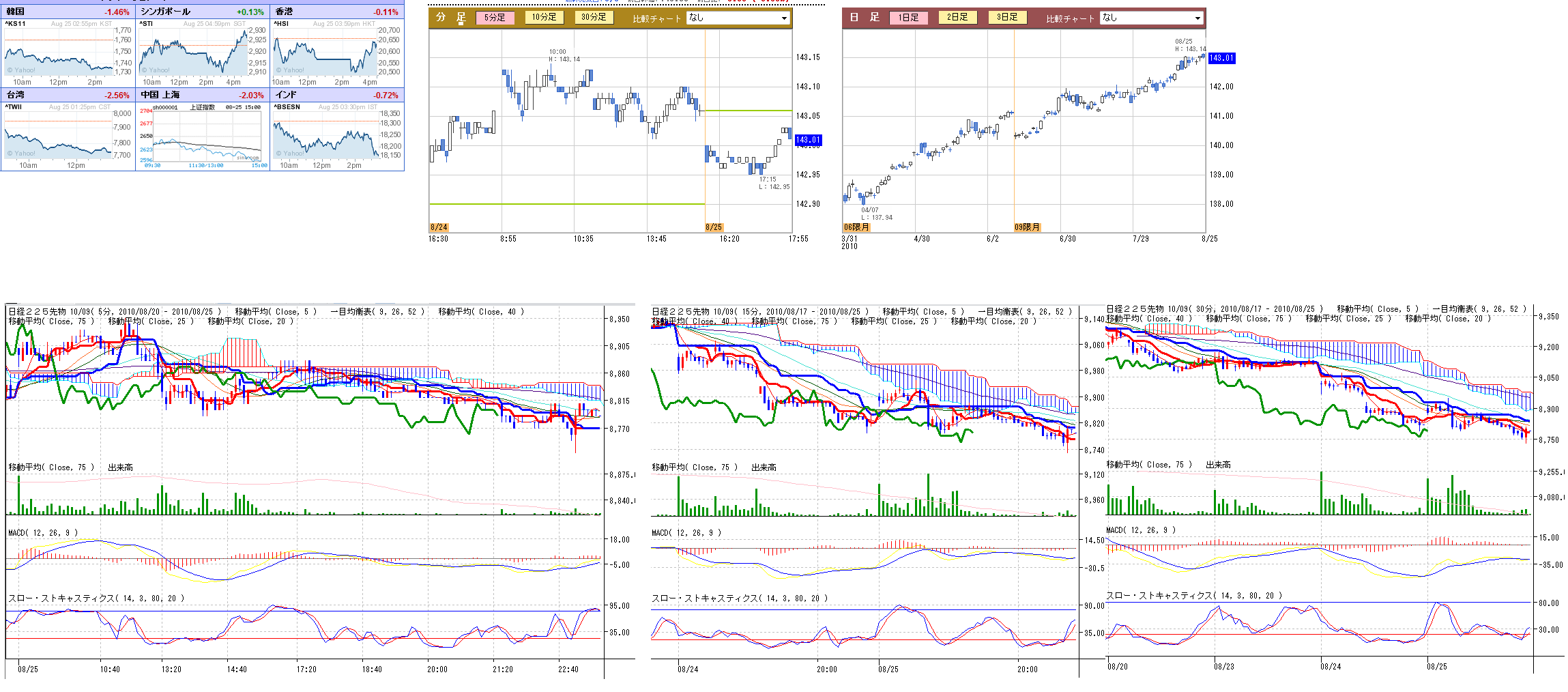Click the 143.01 price label on intraday chart
Screen dimensions: 1568x692
click(808, 140)
